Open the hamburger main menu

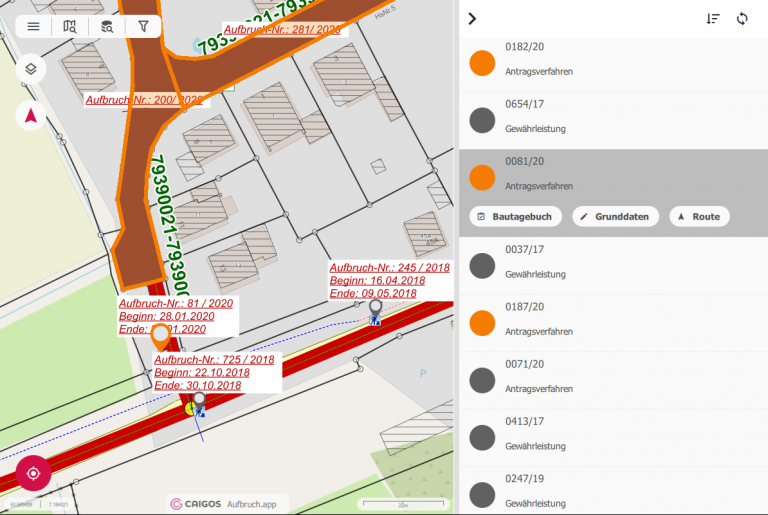click(x=33, y=26)
